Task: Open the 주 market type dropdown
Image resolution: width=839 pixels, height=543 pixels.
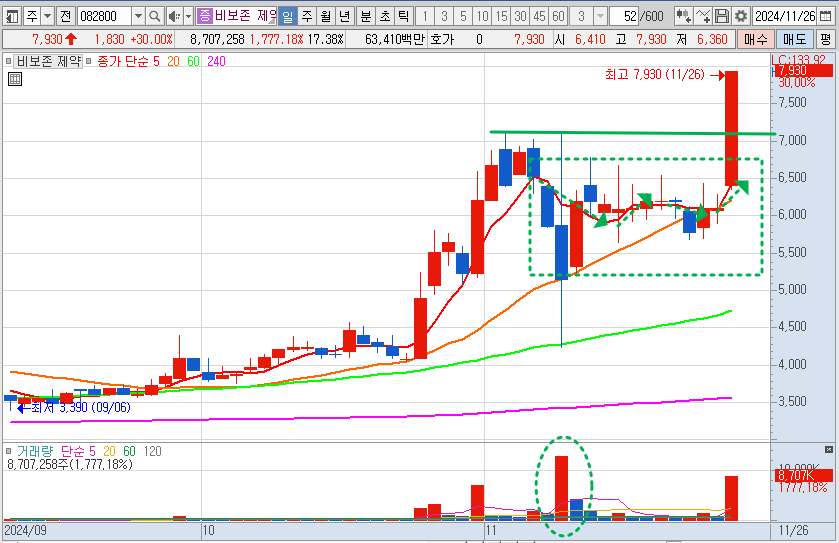Action: [47, 17]
